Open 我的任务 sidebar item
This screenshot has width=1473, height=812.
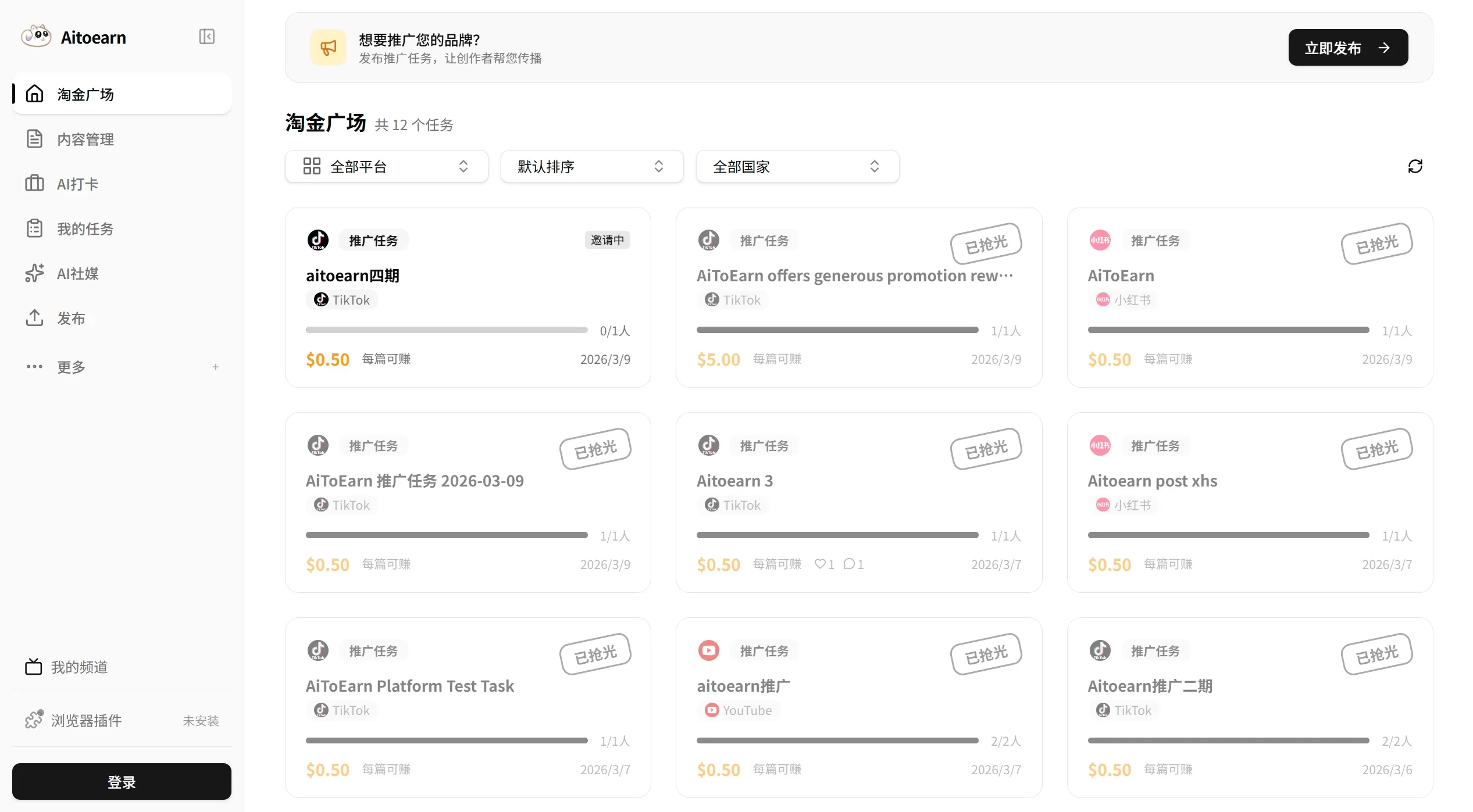(x=85, y=229)
